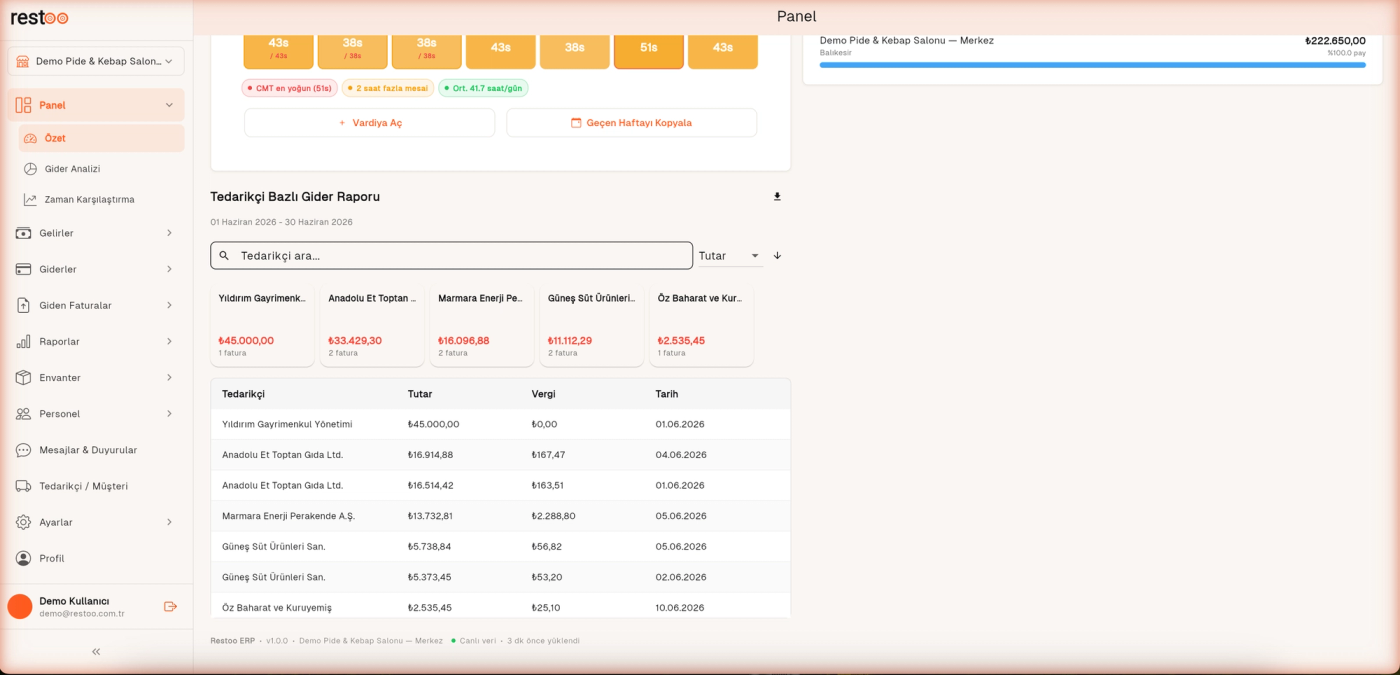Click the CMT en yoğun (51s) tag

[289, 88]
